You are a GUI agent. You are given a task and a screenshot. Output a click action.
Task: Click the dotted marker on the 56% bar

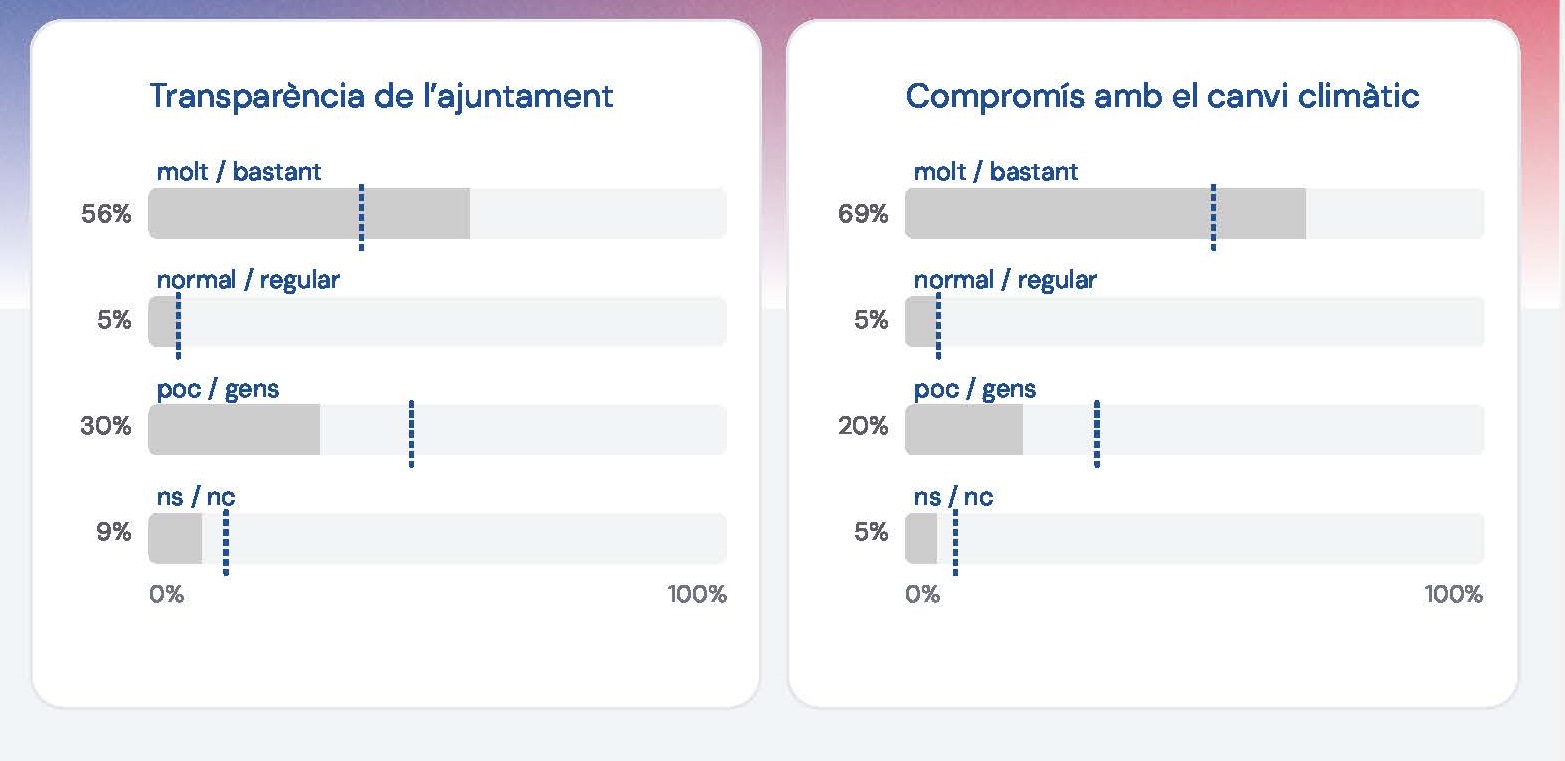click(x=361, y=216)
